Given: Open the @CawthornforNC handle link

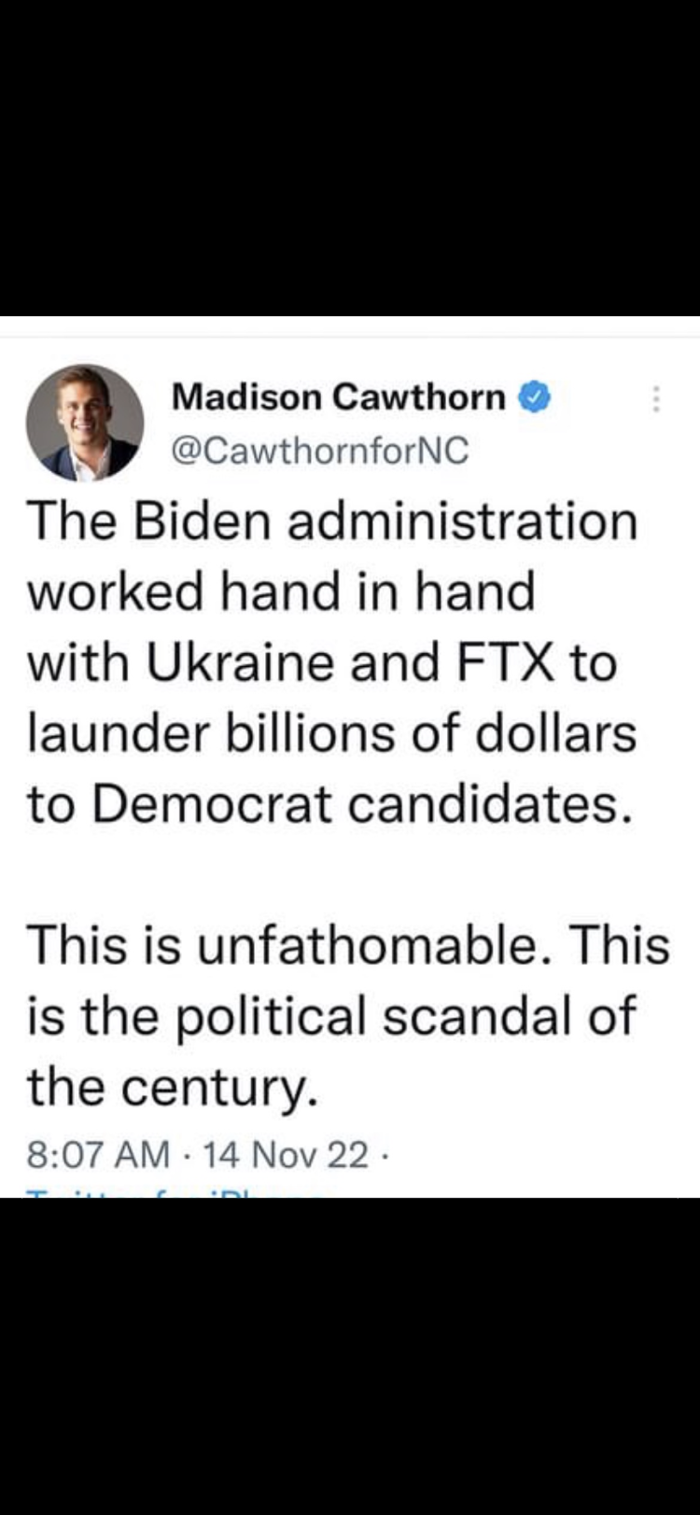Looking at the screenshot, I should tap(320, 451).
